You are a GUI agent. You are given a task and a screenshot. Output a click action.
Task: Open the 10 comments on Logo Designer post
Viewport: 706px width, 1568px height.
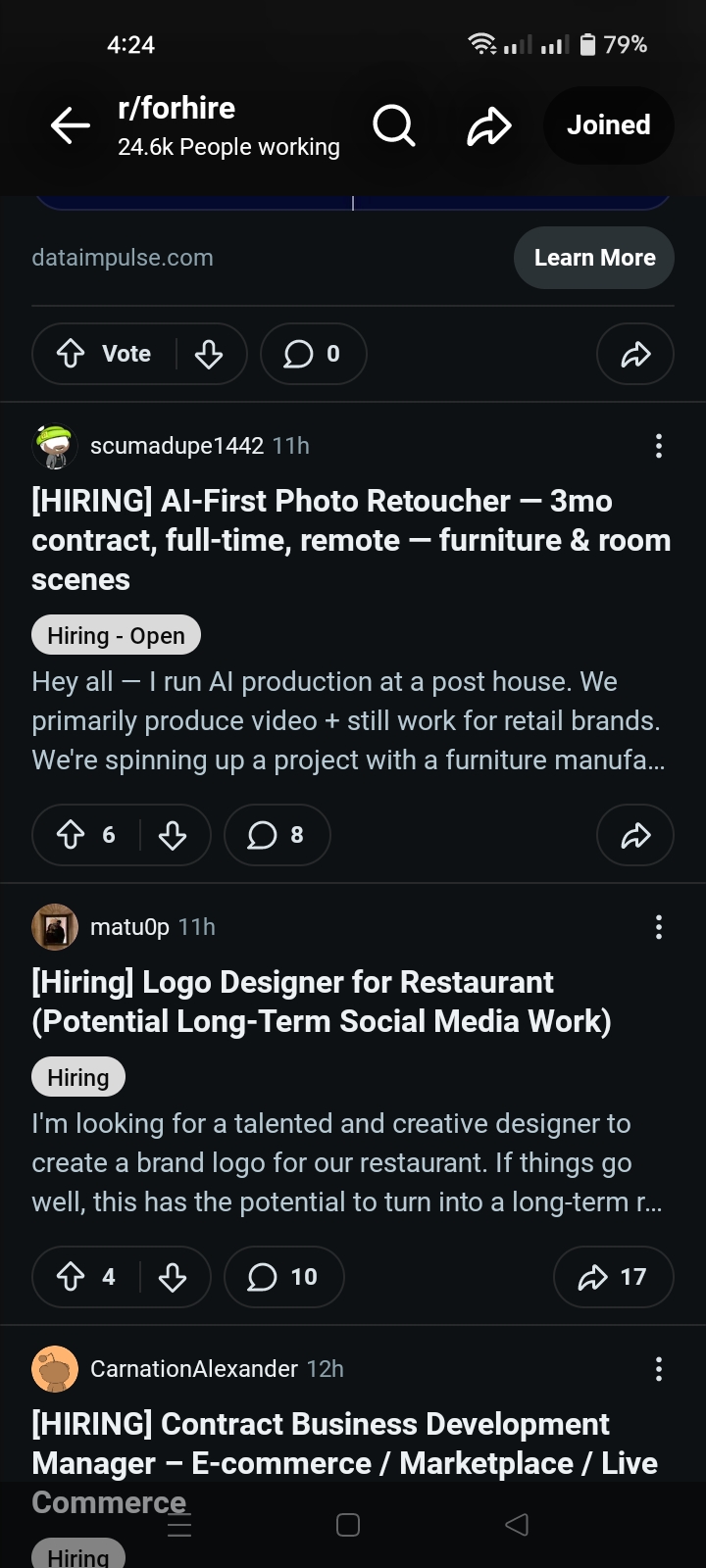pos(283,1277)
